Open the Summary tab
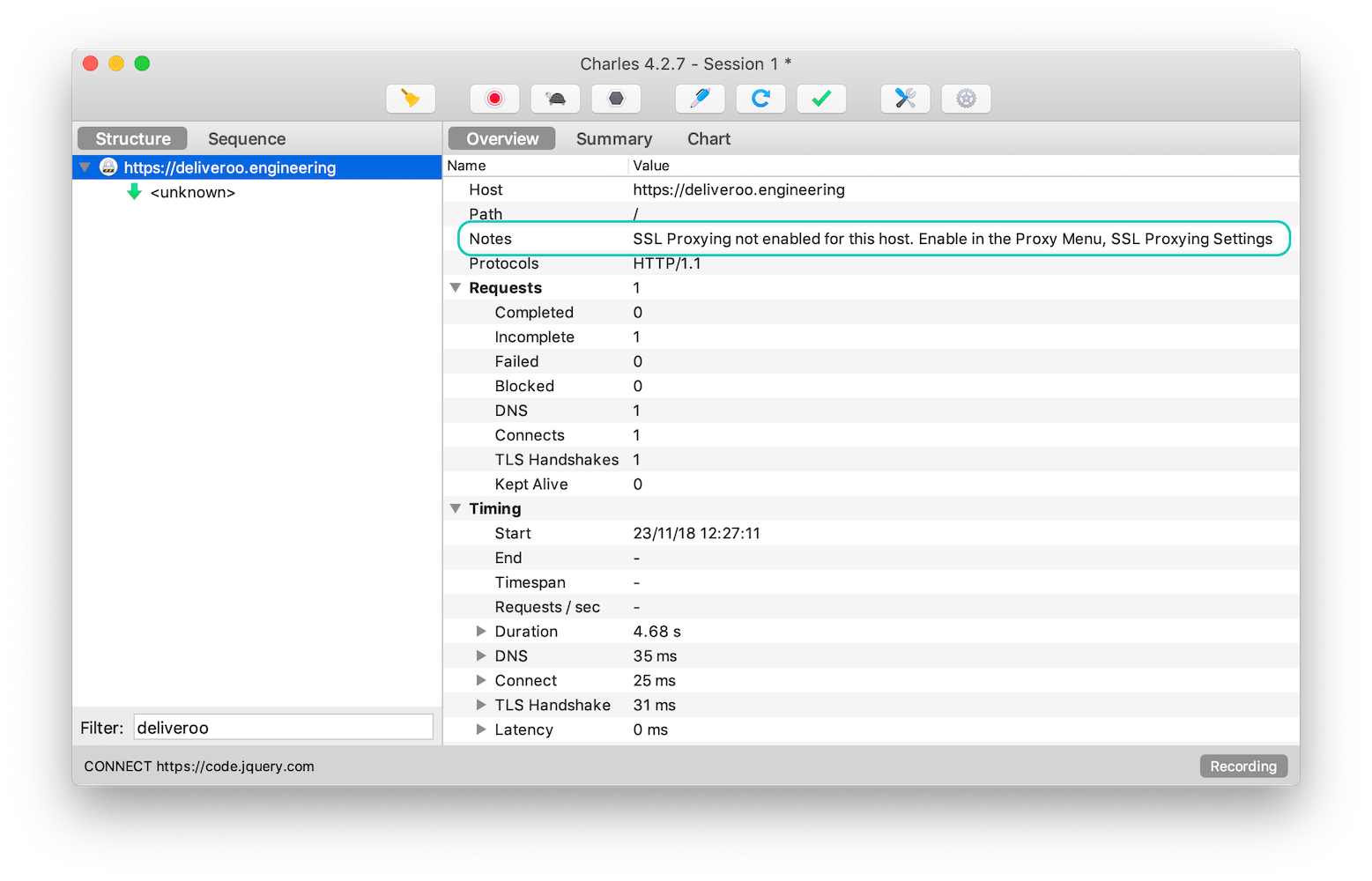1372x881 pixels. coord(614,139)
